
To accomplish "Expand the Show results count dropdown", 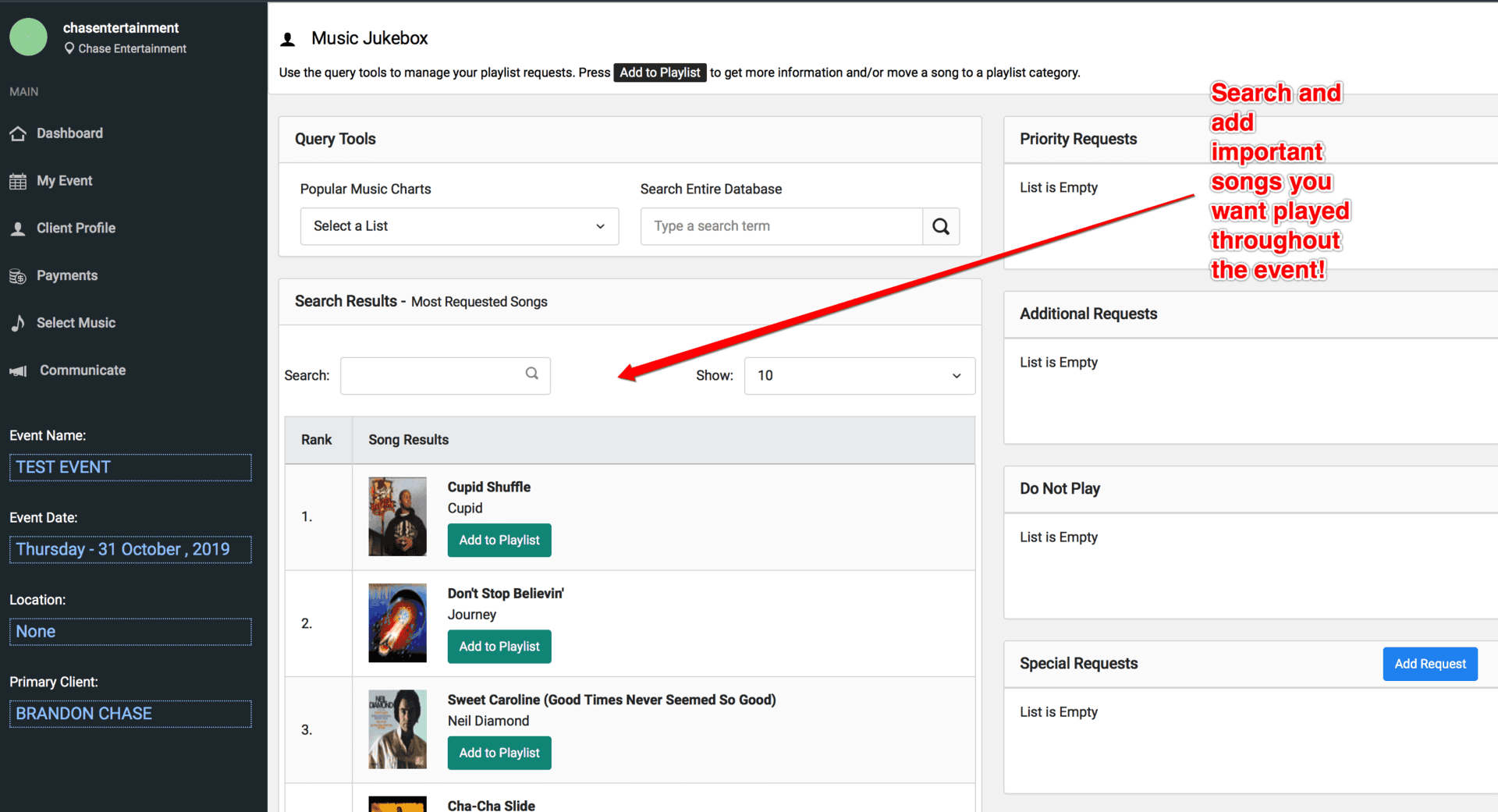I will click(859, 376).
